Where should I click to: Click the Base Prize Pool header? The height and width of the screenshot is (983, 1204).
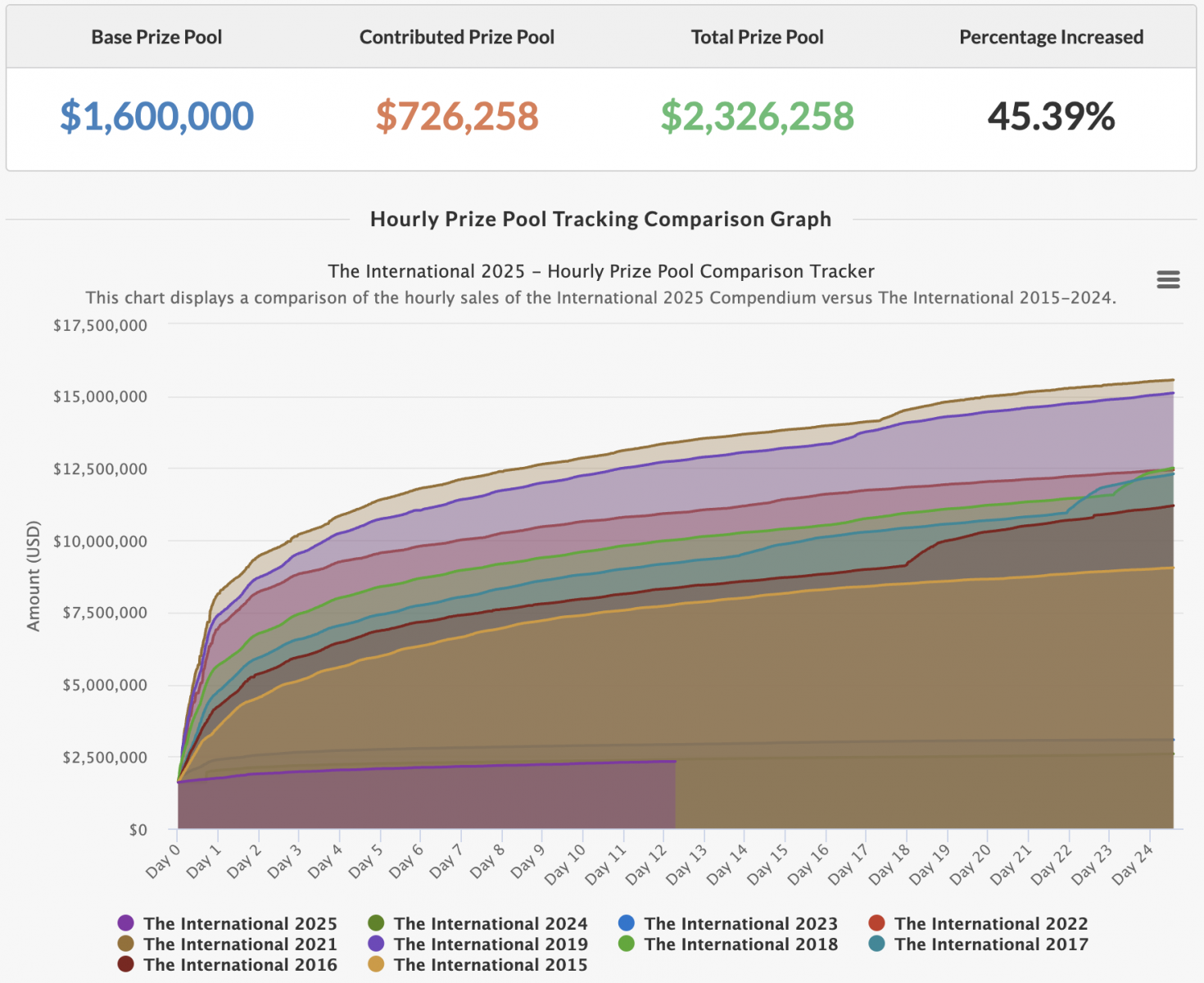coord(156,37)
